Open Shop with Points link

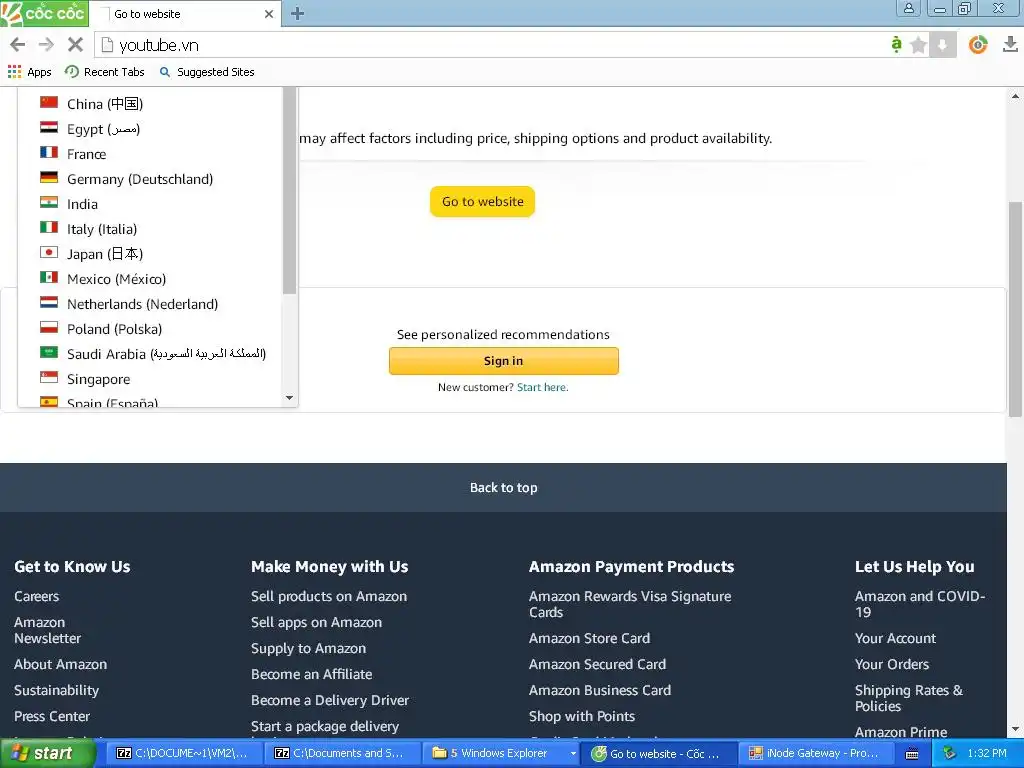[582, 716]
